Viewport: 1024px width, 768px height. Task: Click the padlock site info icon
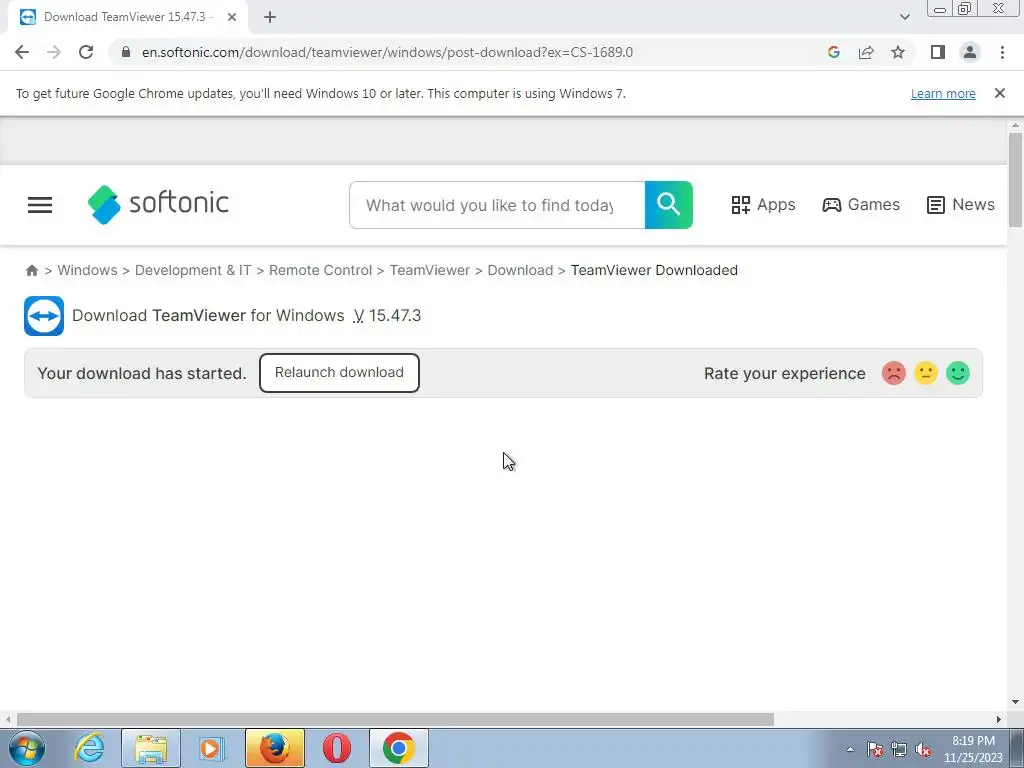point(126,52)
